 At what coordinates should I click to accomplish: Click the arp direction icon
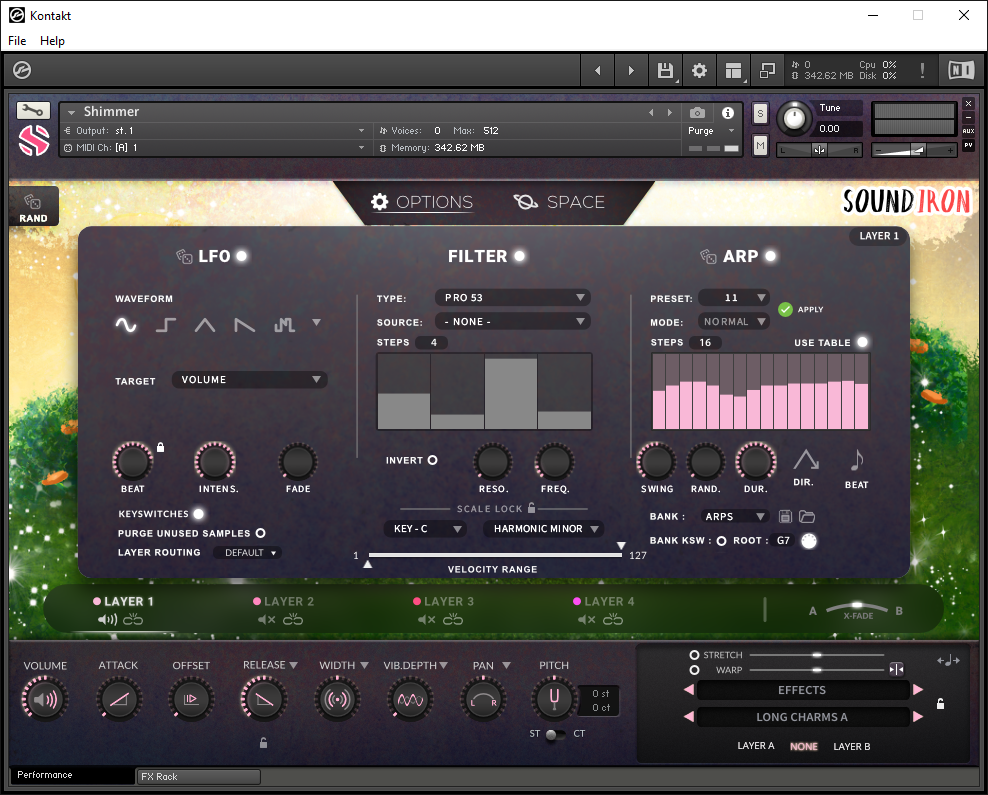[805, 460]
